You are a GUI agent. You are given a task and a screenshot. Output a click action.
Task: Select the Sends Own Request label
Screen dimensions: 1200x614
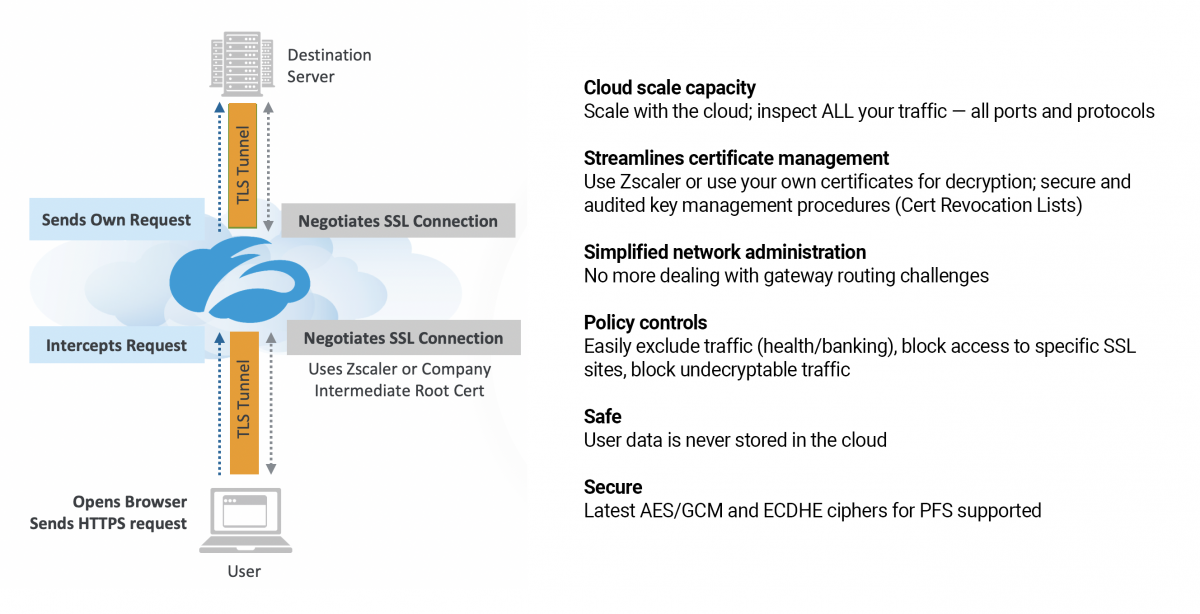[116, 220]
